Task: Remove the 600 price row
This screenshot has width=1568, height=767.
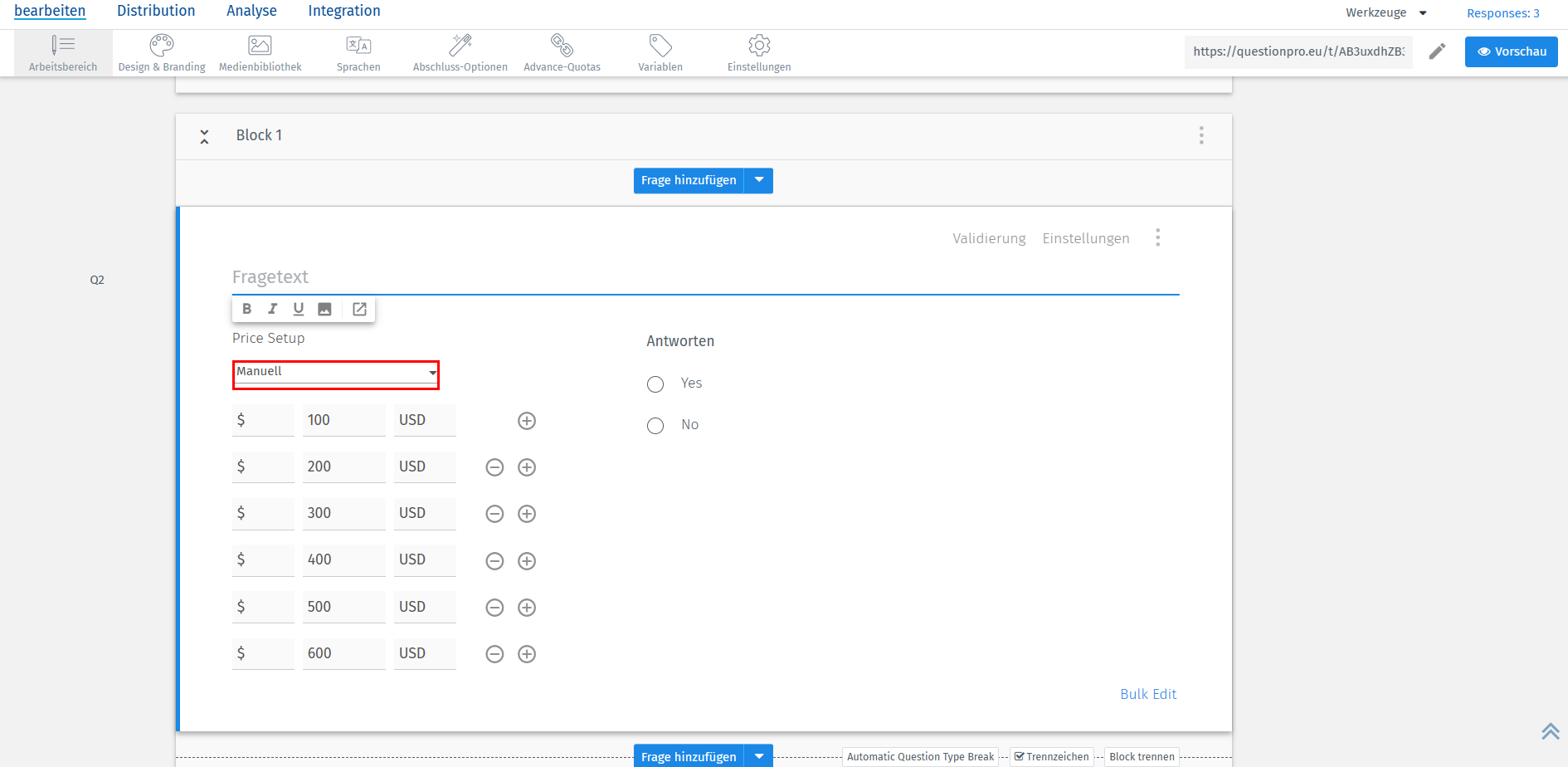Action: point(494,654)
